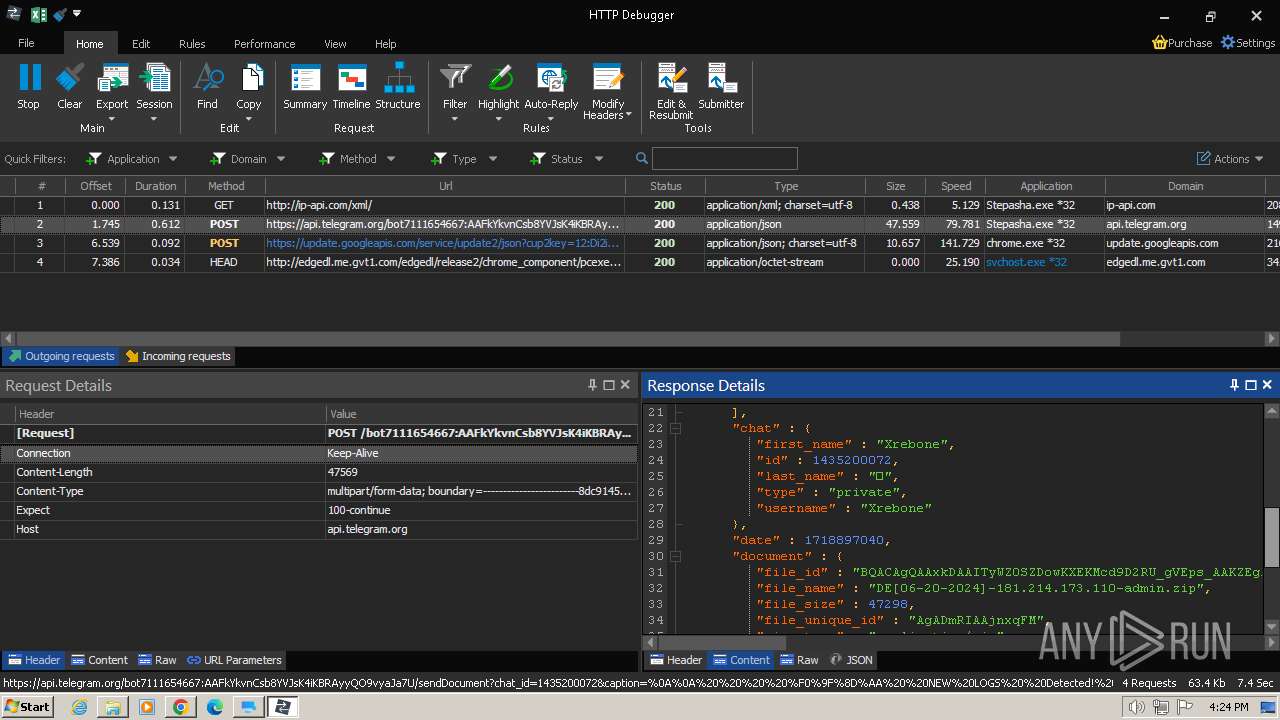This screenshot has height=720, width=1280.
Task: Select the update.googleapis.com POST row
Action: (x=640, y=243)
